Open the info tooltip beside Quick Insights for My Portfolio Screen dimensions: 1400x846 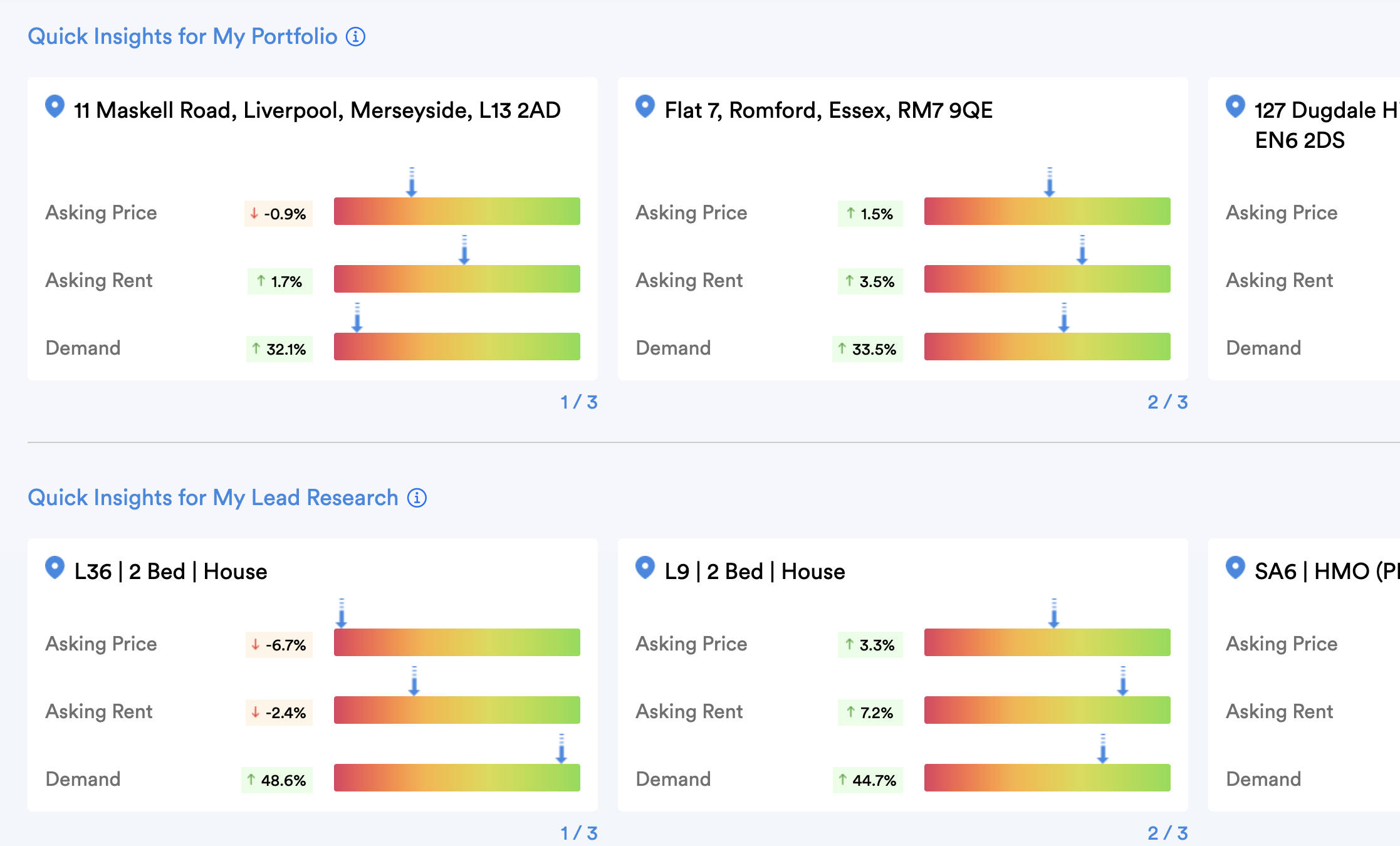click(x=355, y=38)
